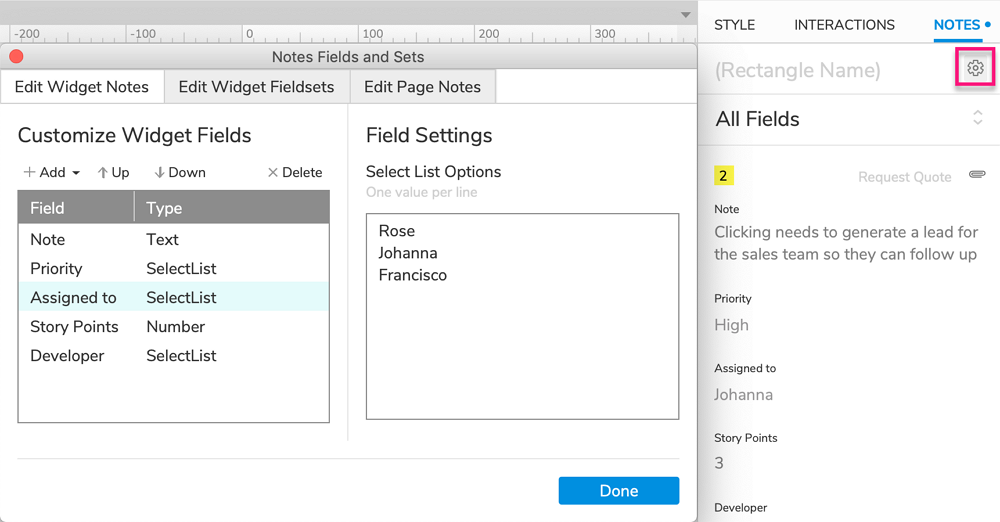
Task: Open the Priority High dropdown
Action: (731, 325)
